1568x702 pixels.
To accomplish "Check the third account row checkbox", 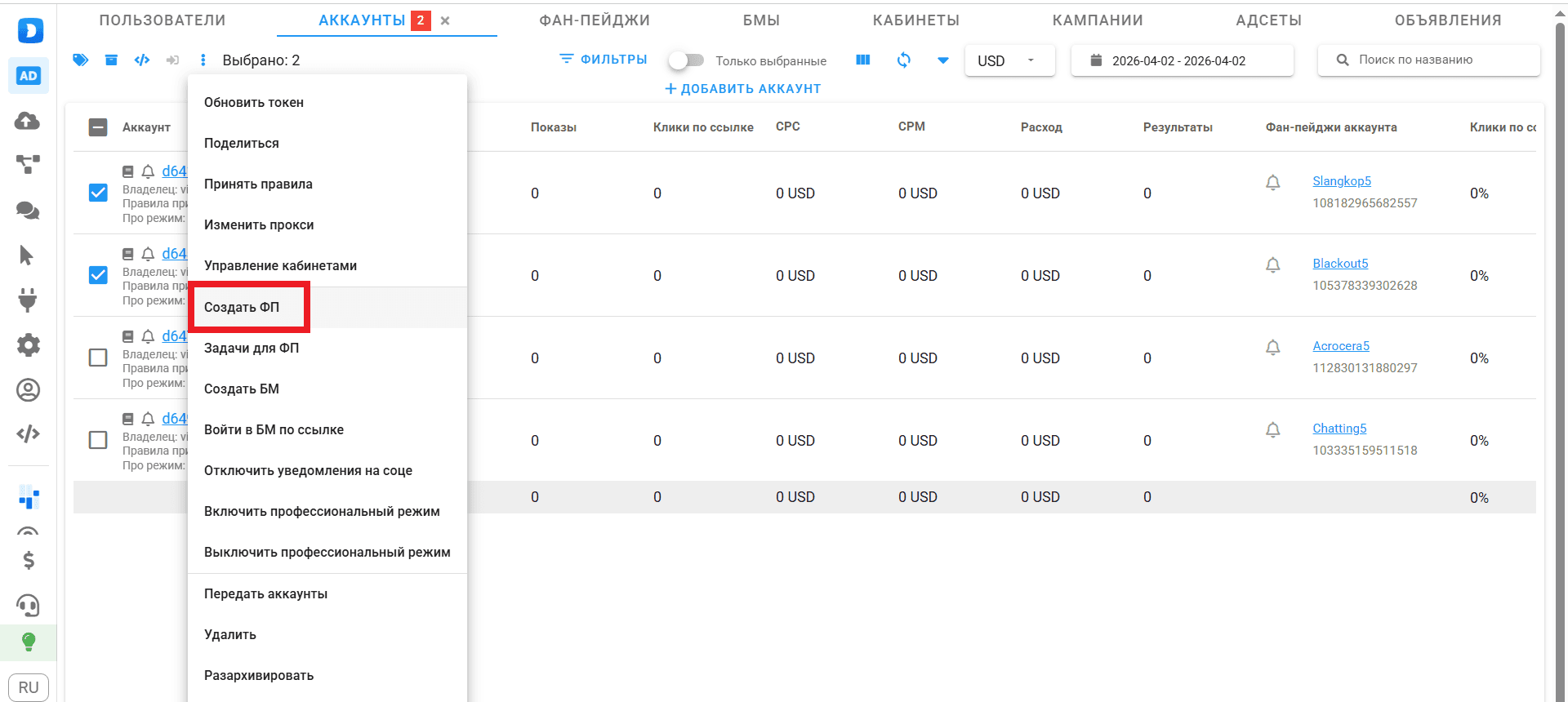I will pyautogui.click(x=98, y=358).
